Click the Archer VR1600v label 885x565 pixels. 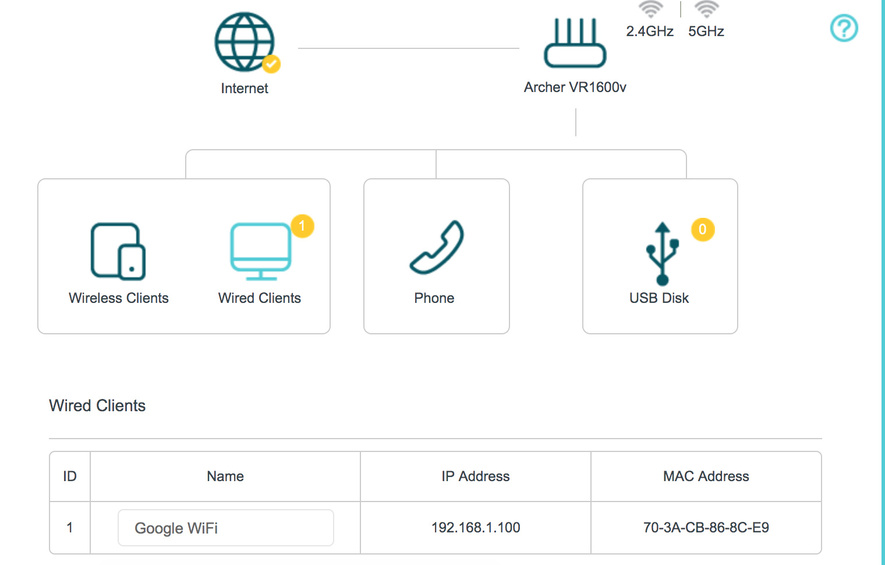575,87
